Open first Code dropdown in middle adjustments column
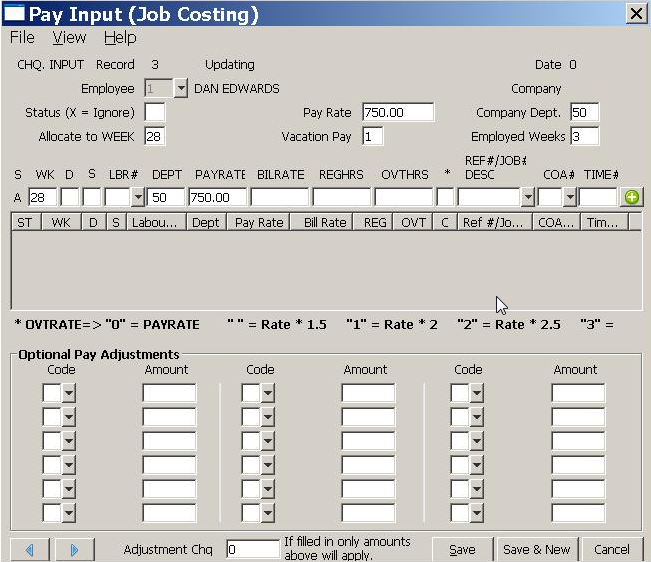 [268, 393]
